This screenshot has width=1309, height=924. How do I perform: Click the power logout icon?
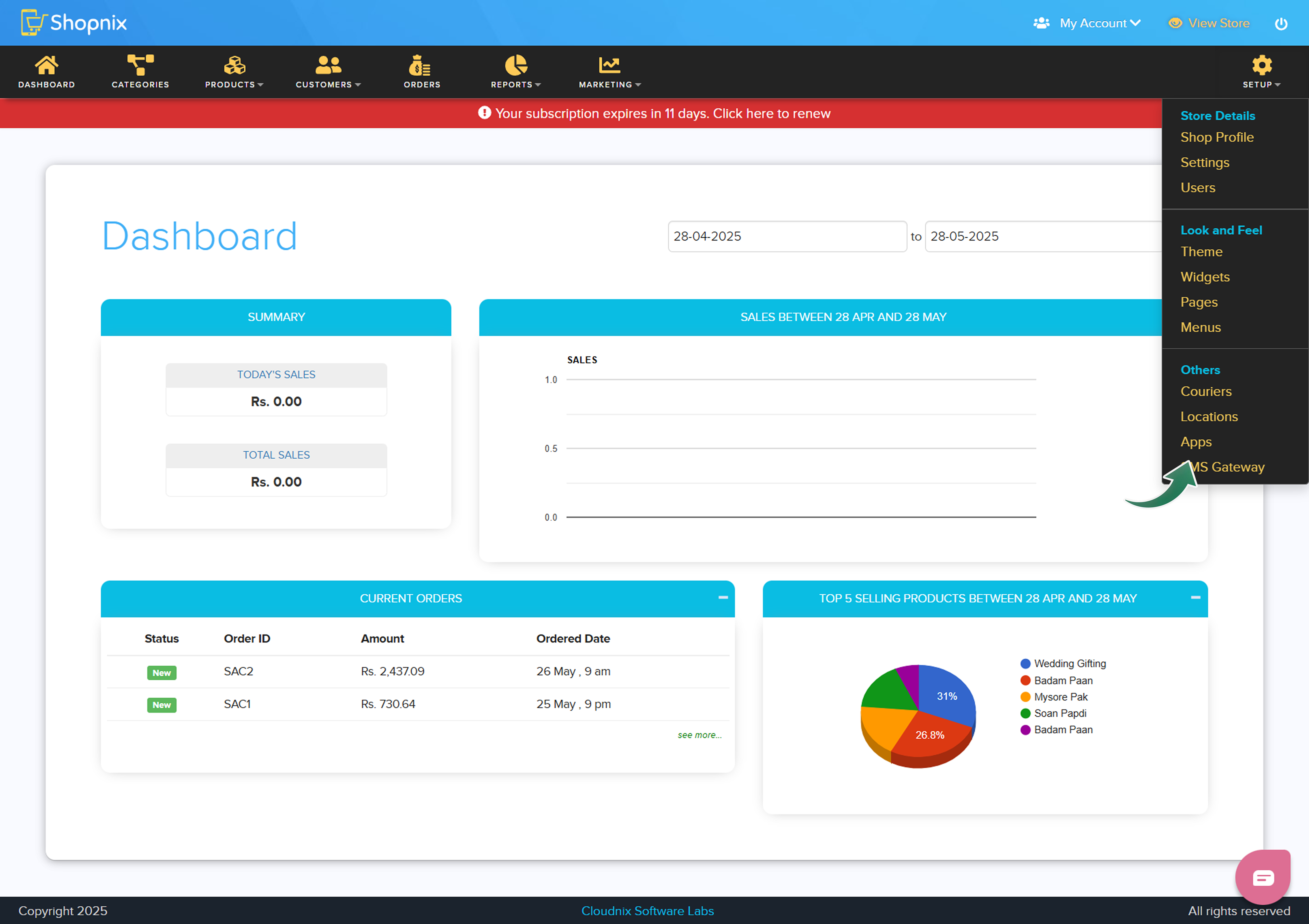point(1281,23)
